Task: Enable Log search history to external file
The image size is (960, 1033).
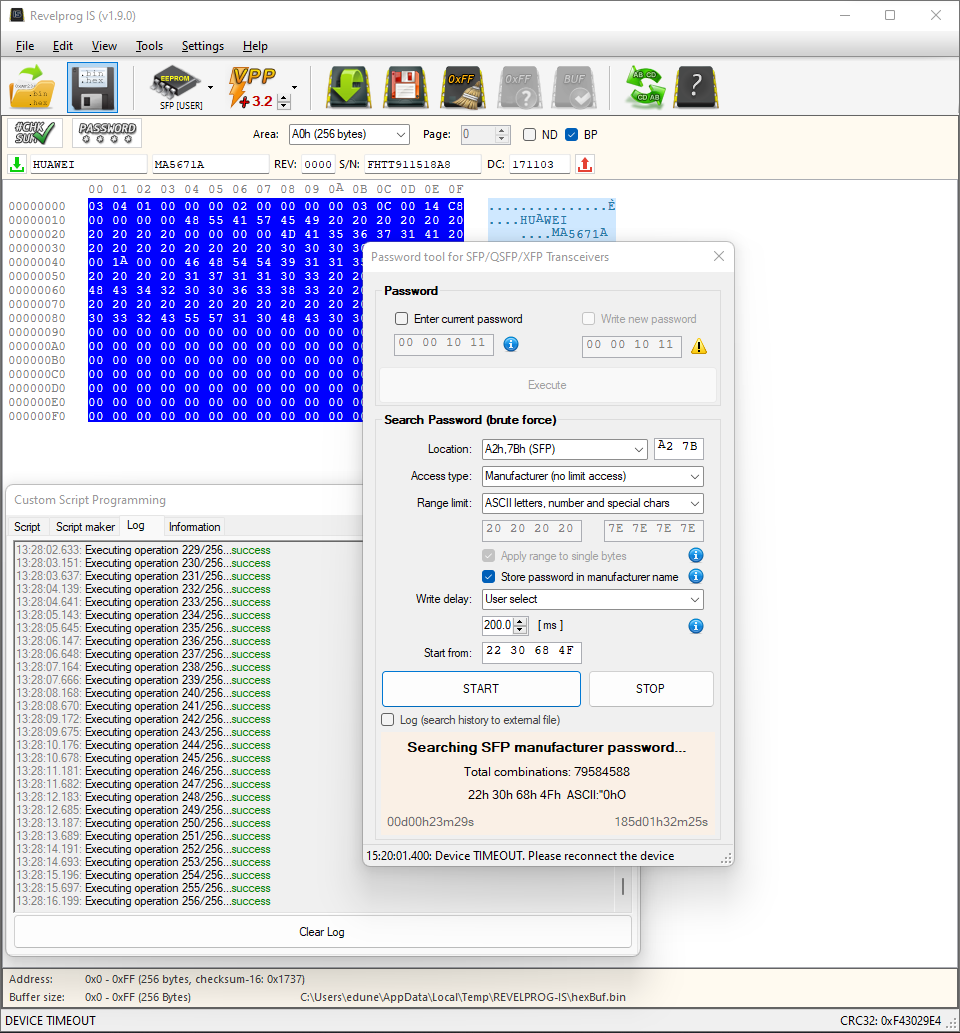Action: (x=387, y=719)
